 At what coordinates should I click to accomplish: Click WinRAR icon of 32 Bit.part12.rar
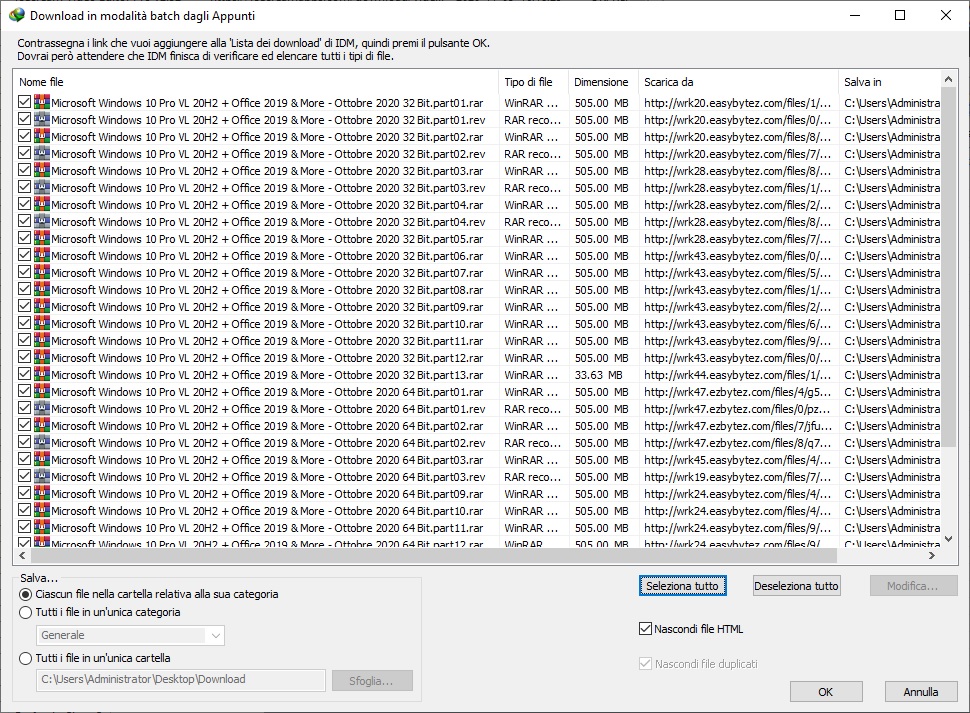pos(41,357)
